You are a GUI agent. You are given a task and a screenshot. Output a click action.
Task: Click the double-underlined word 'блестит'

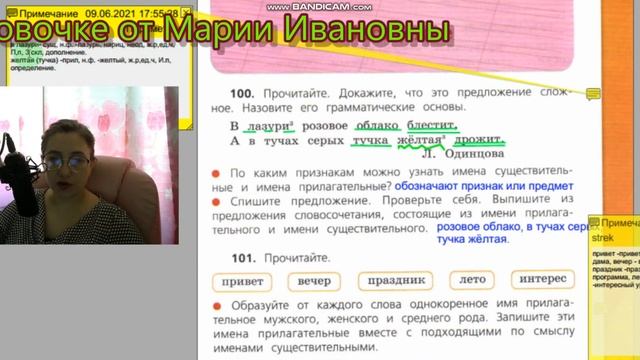(x=432, y=125)
